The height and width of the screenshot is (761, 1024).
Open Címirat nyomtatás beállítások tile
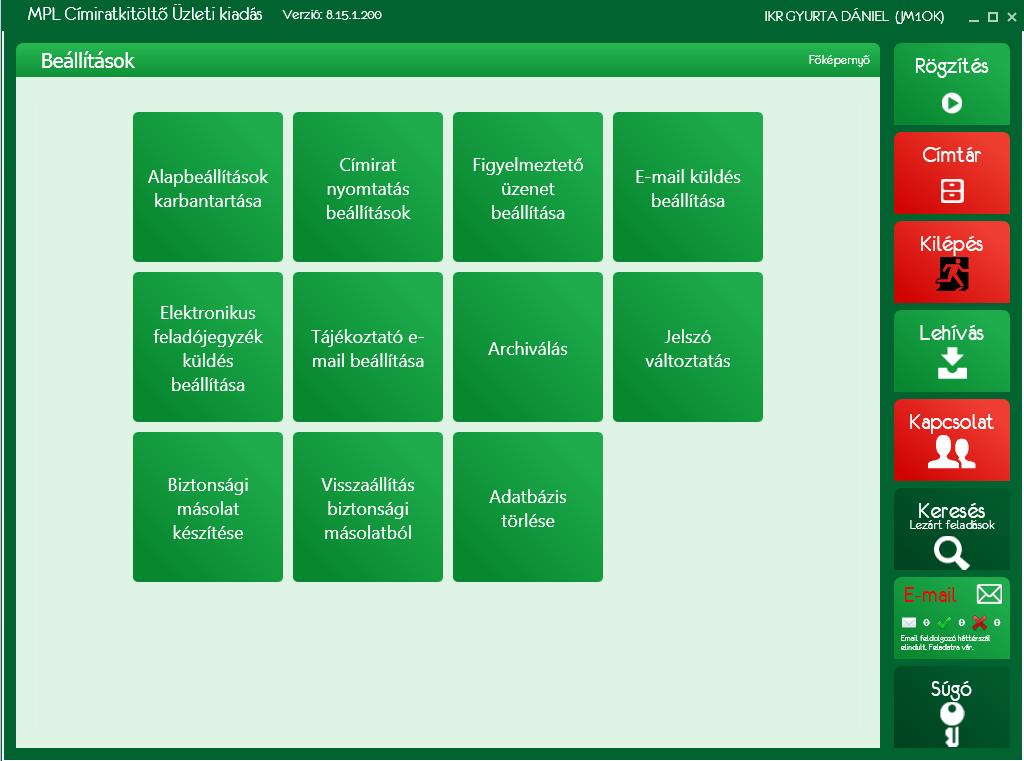368,187
